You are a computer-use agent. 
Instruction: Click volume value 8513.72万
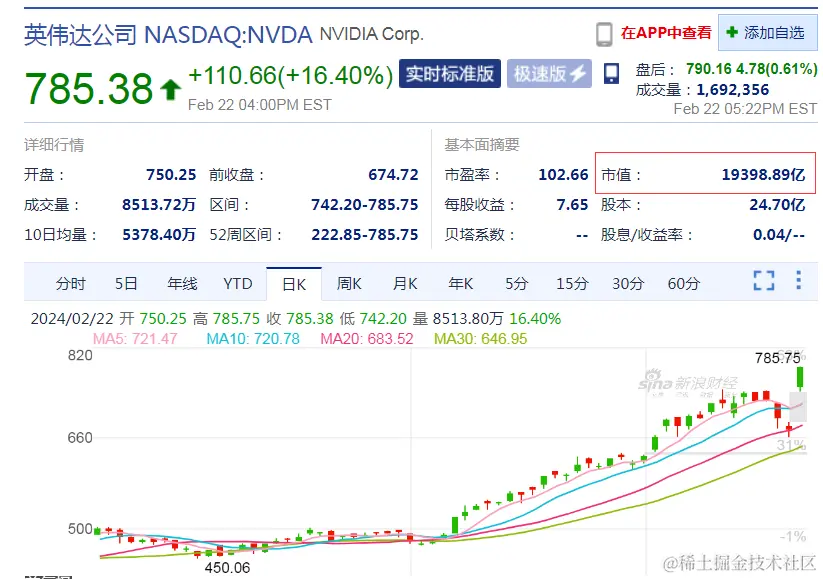tap(159, 204)
